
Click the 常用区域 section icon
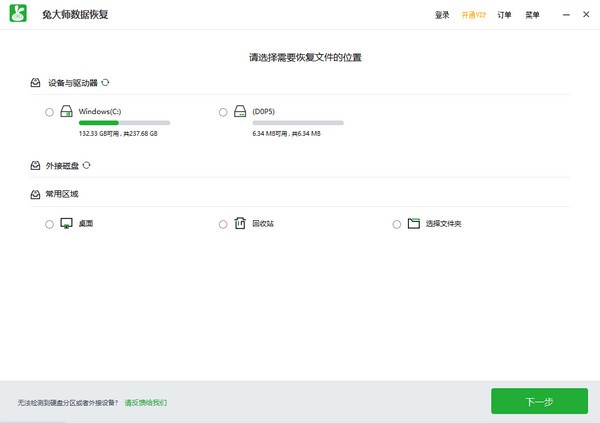pyautogui.click(x=35, y=194)
